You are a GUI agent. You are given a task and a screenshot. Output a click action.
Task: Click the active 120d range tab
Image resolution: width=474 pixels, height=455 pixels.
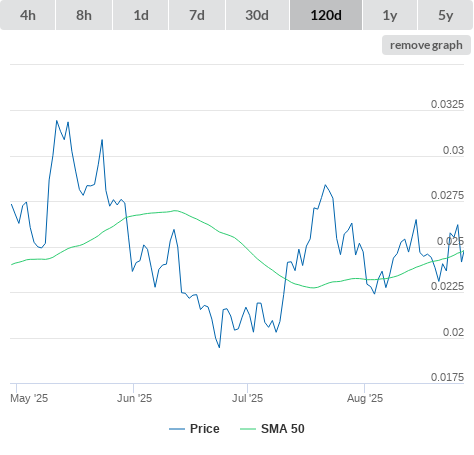[x=326, y=15]
